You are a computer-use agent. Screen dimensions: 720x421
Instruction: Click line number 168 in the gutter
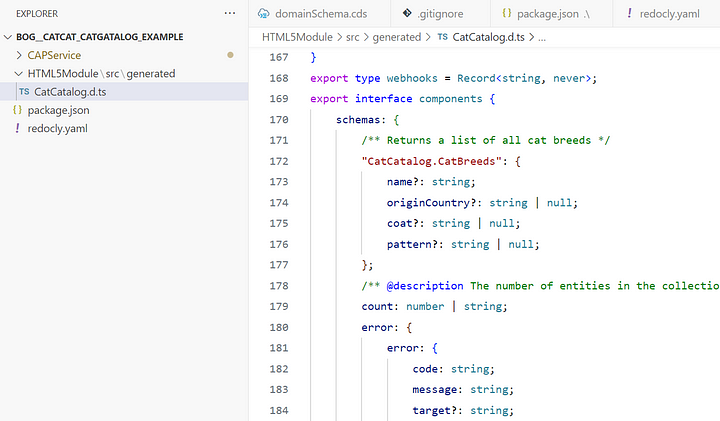click(279, 78)
